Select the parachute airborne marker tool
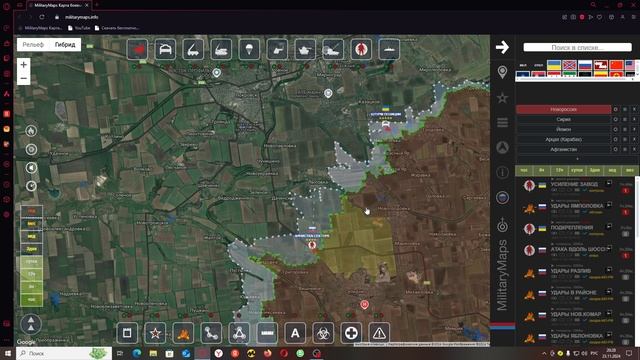640x360 pixels. click(249, 49)
